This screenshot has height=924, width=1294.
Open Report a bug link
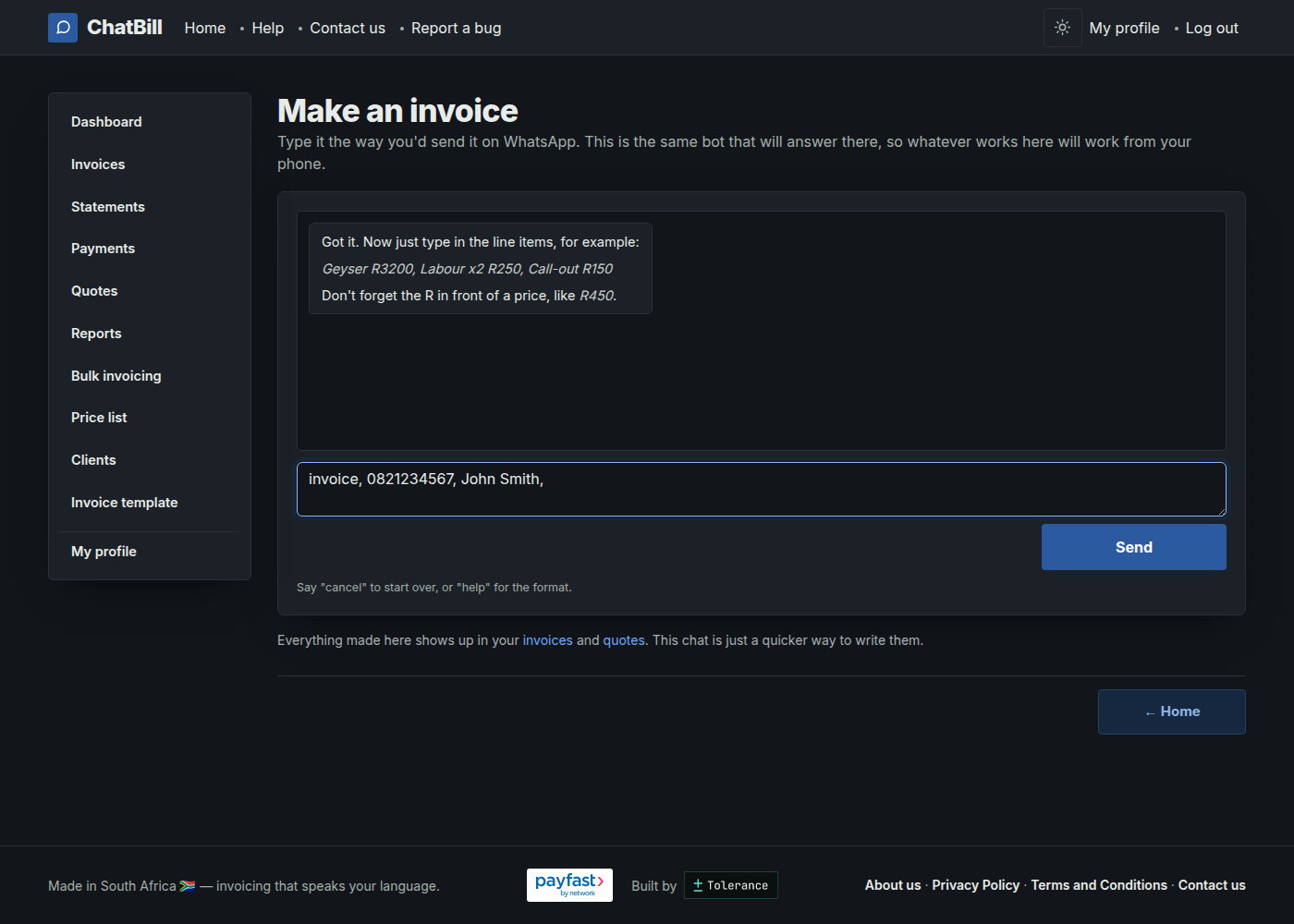coord(457,28)
